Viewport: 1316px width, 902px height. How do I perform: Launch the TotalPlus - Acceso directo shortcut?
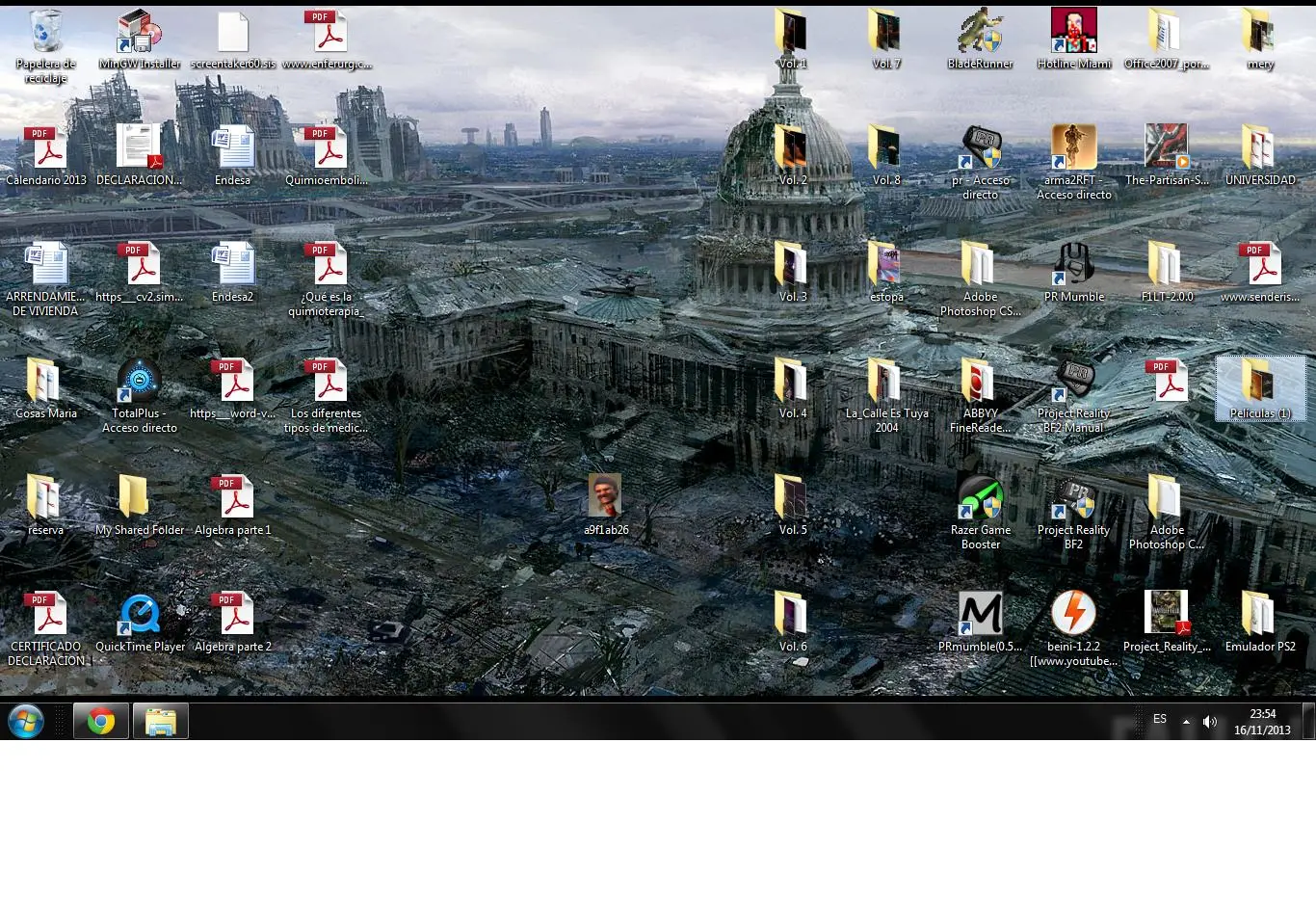tap(140, 396)
